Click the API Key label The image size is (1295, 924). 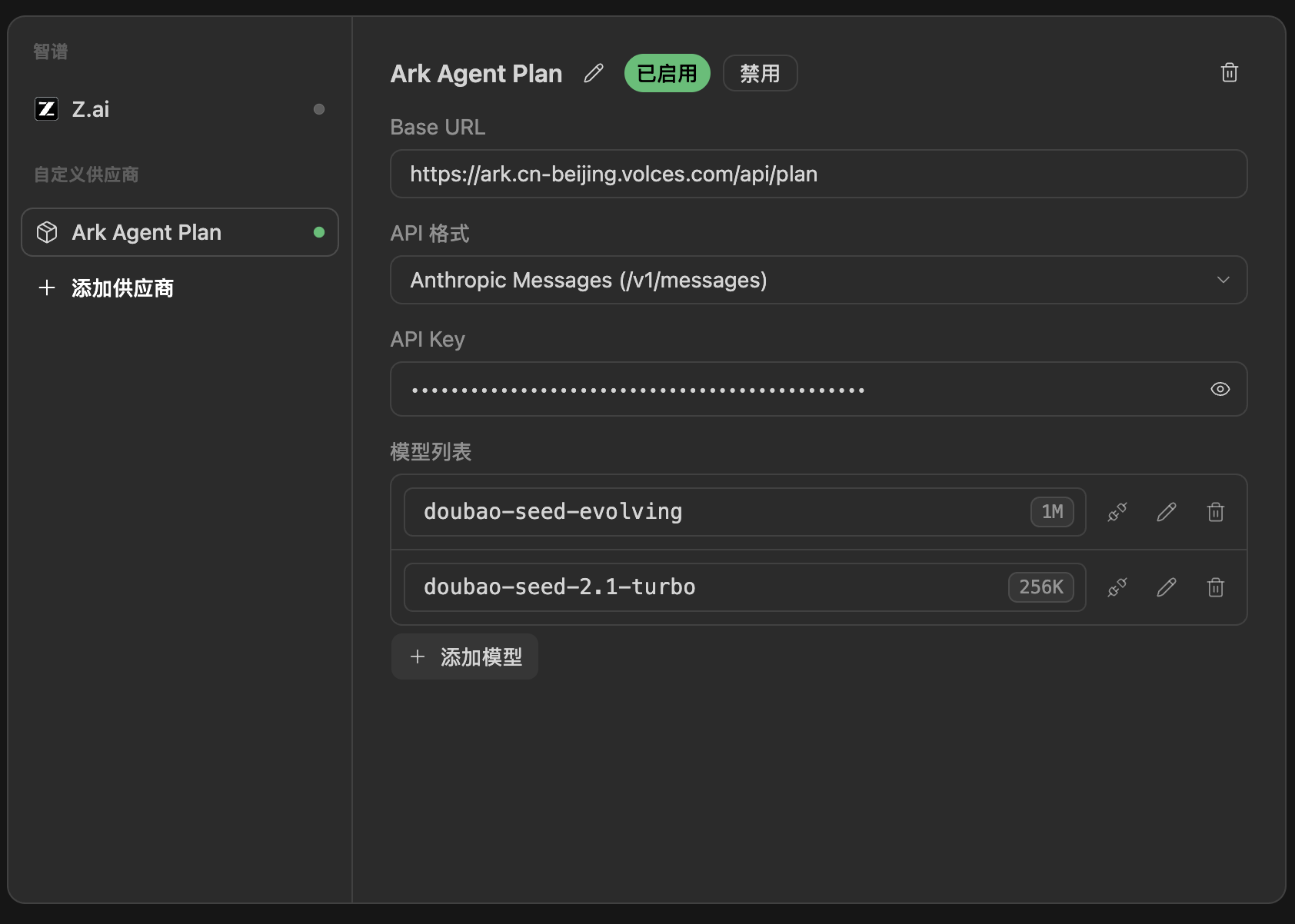coord(428,340)
